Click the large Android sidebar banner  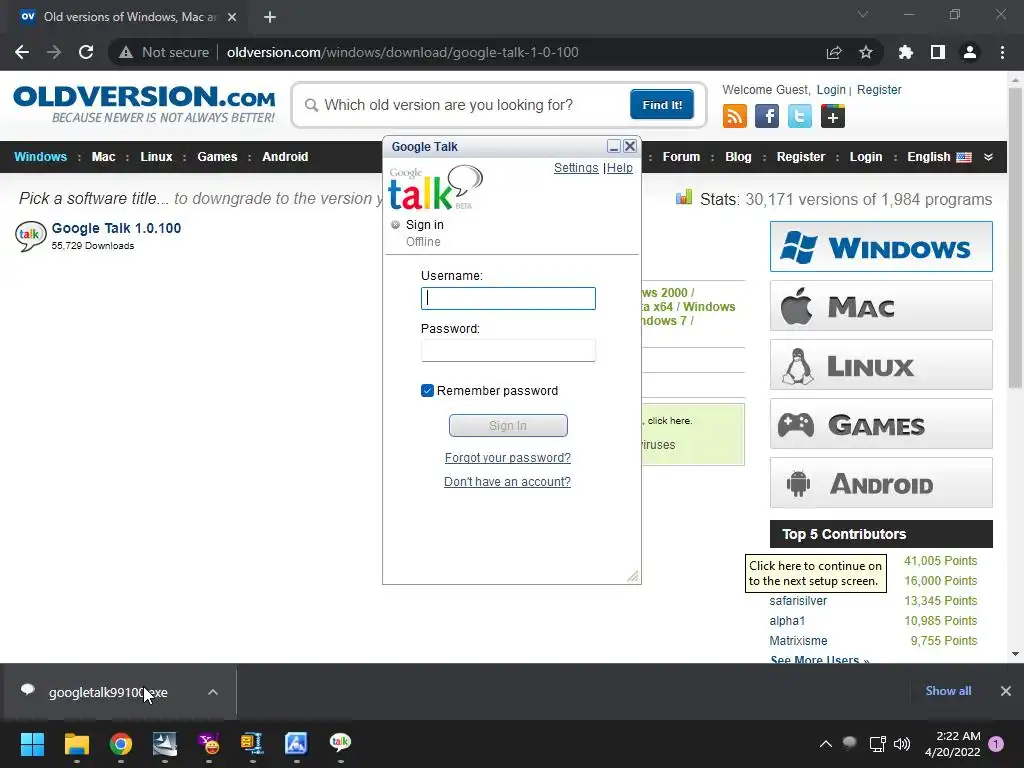pyautogui.click(x=881, y=483)
